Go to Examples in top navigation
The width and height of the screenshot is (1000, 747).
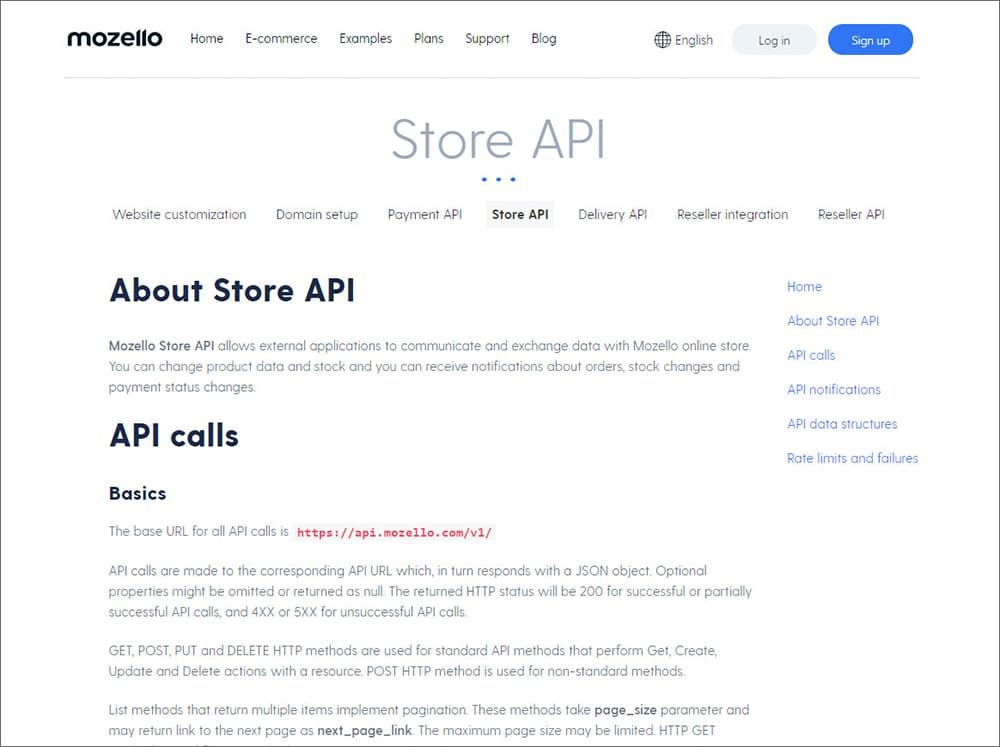365,38
